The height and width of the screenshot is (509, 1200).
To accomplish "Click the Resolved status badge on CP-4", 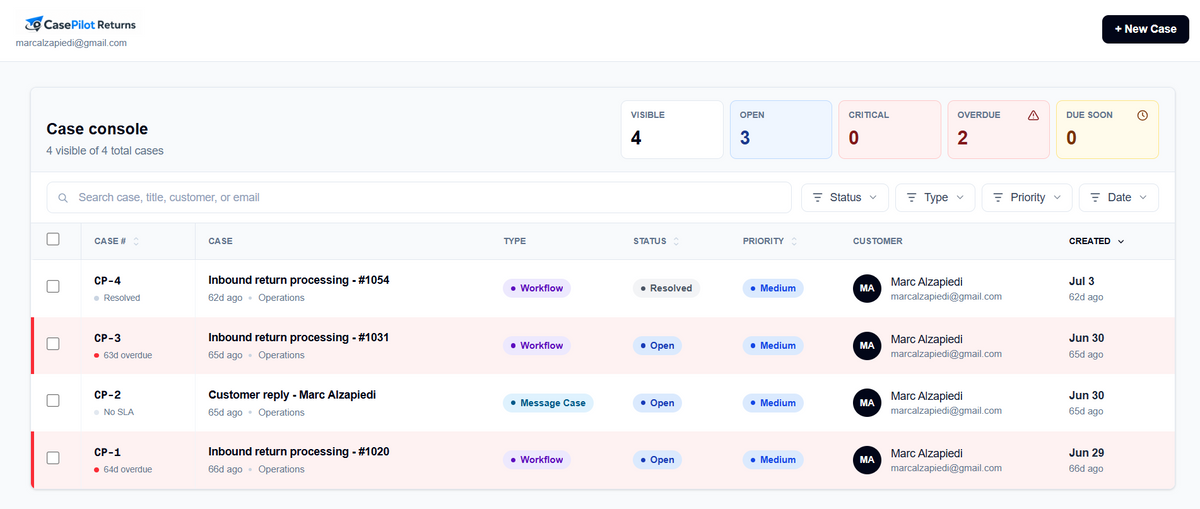I will pyautogui.click(x=666, y=288).
